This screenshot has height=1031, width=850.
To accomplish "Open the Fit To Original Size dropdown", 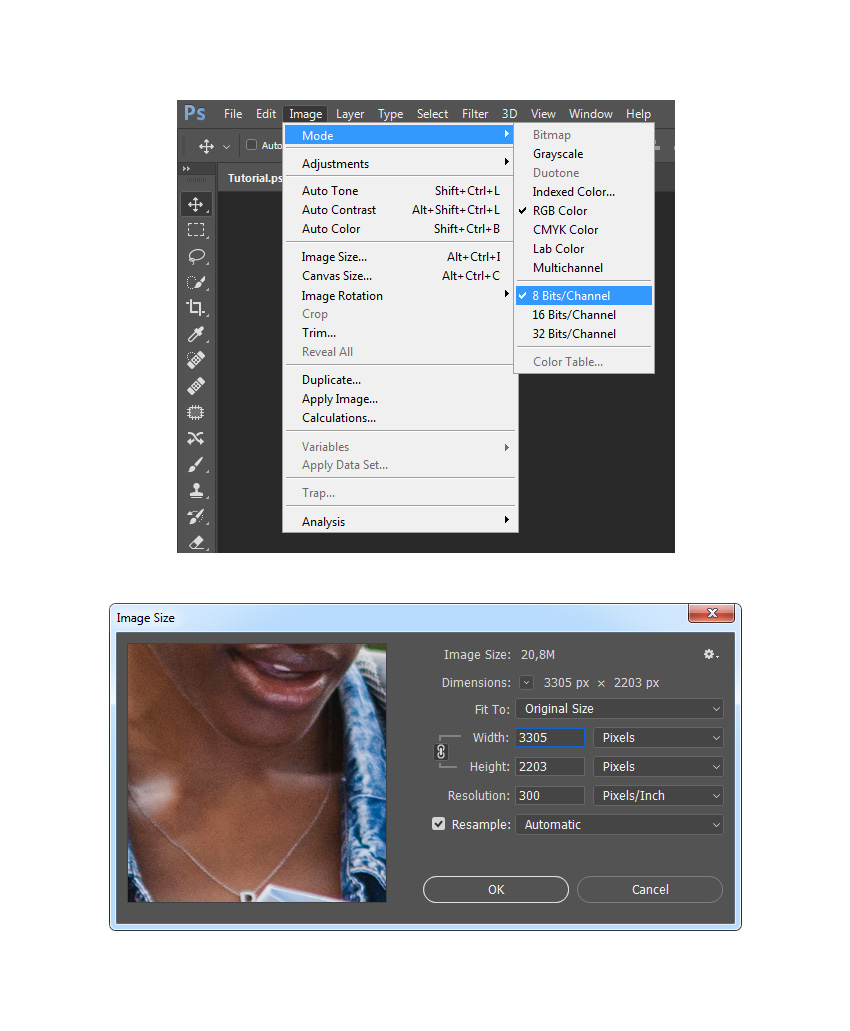I will (x=619, y=709).
